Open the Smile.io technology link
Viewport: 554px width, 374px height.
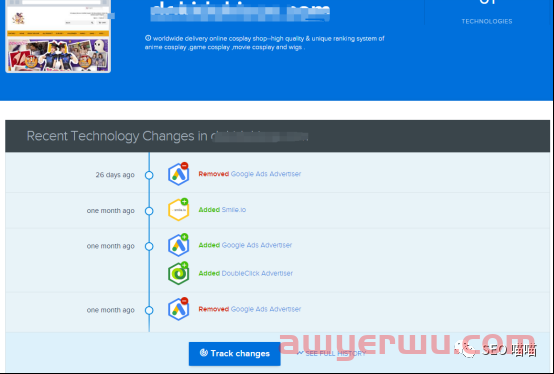pyautogui.click(x=234, y=209)
